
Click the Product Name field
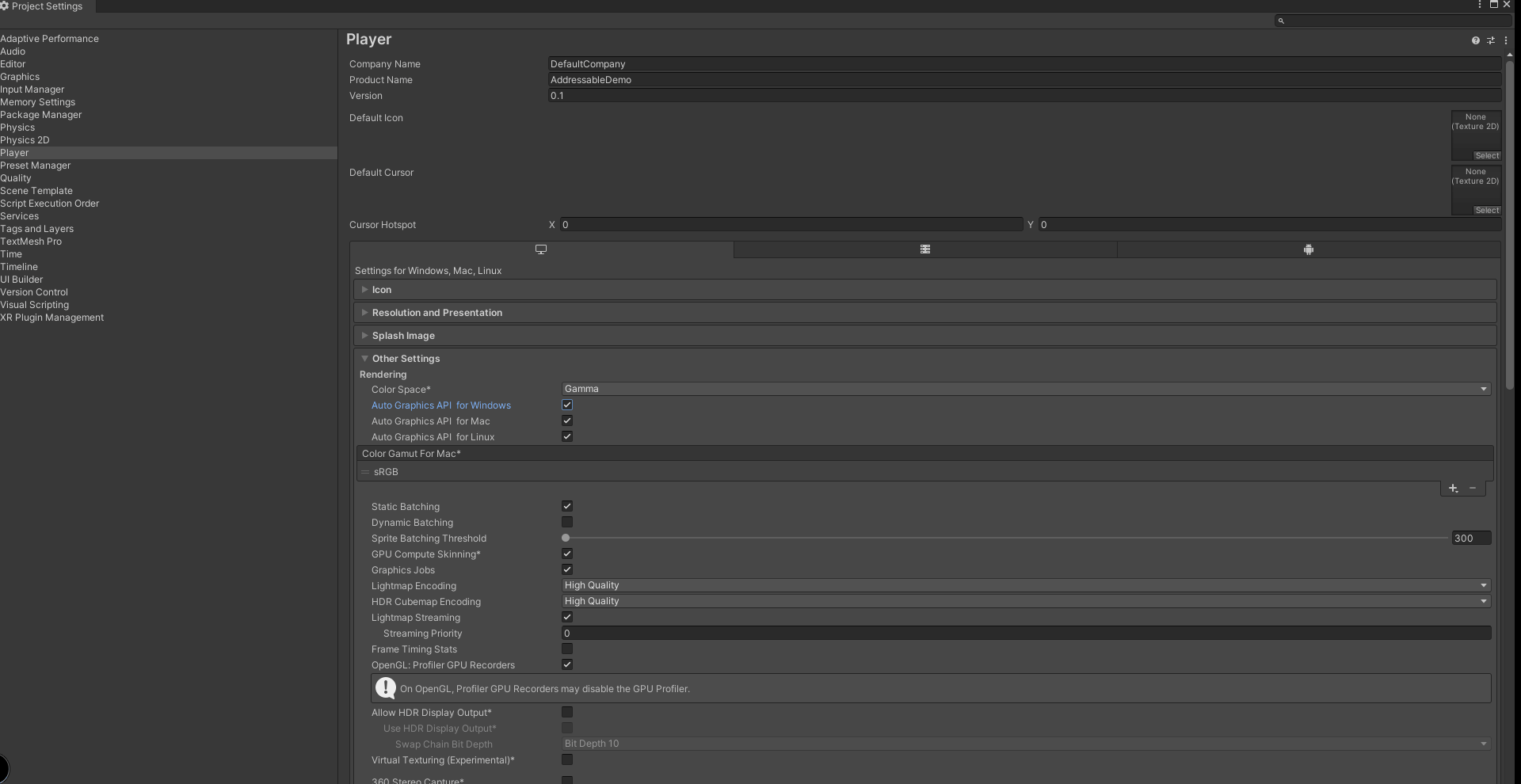tap(1024, 80)
